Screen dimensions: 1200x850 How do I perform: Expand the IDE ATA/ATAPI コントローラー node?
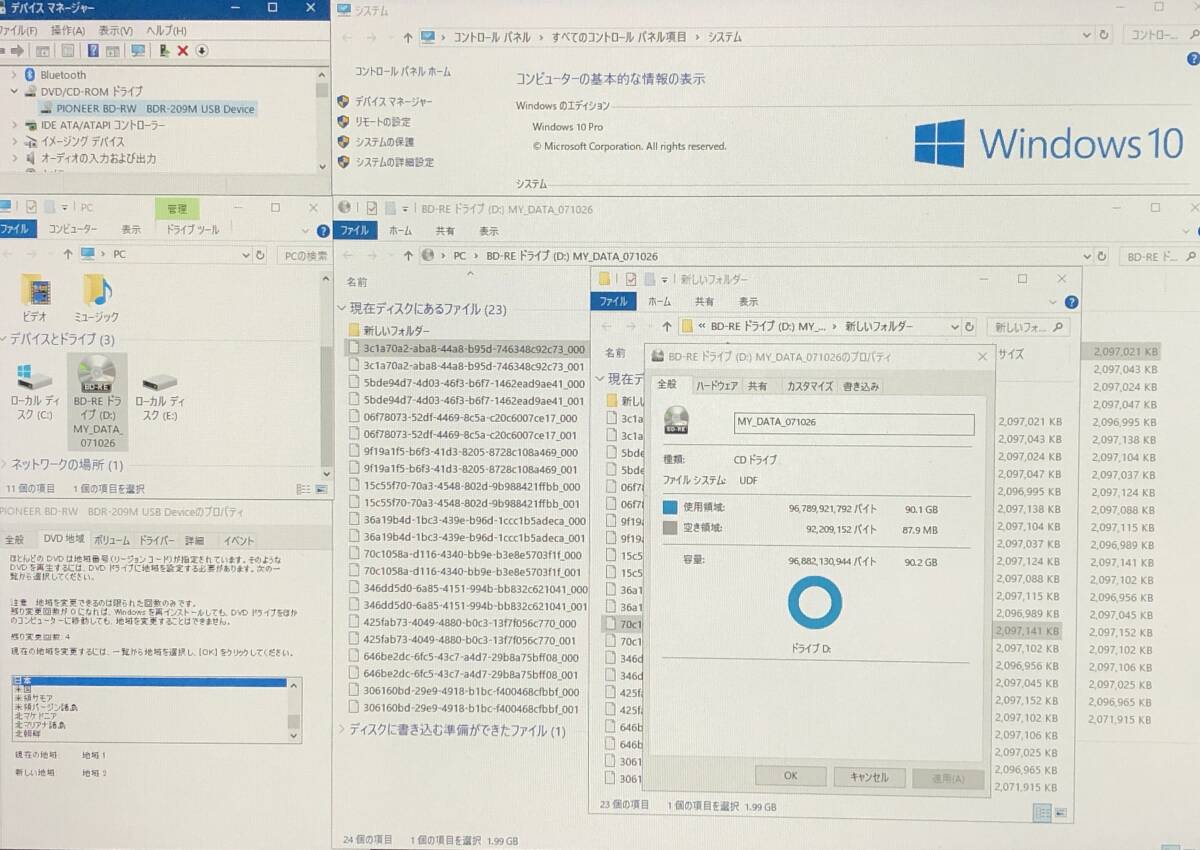(x=14, y=125)
